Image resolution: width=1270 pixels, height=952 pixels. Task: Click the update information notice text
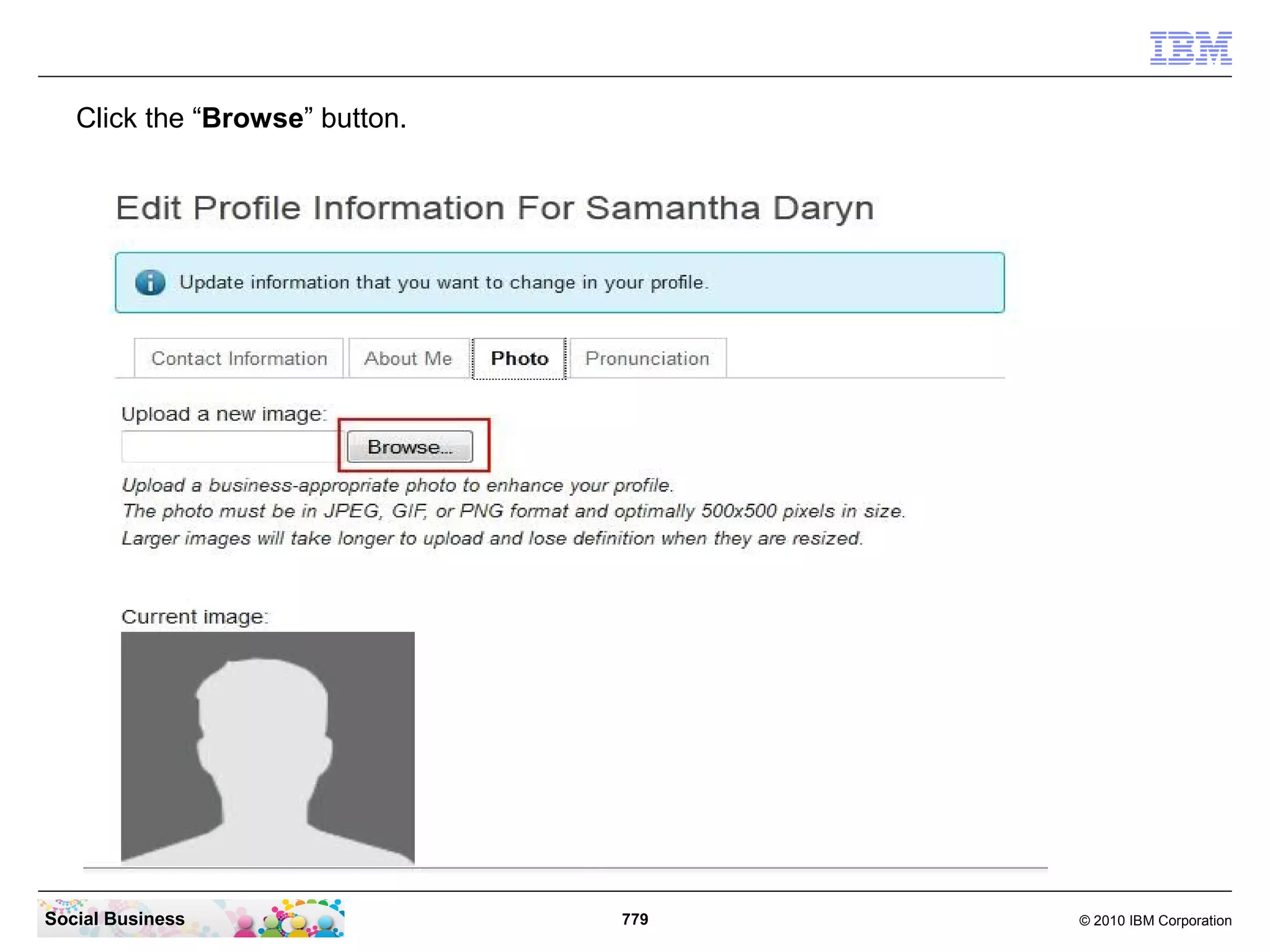point(443,283)
